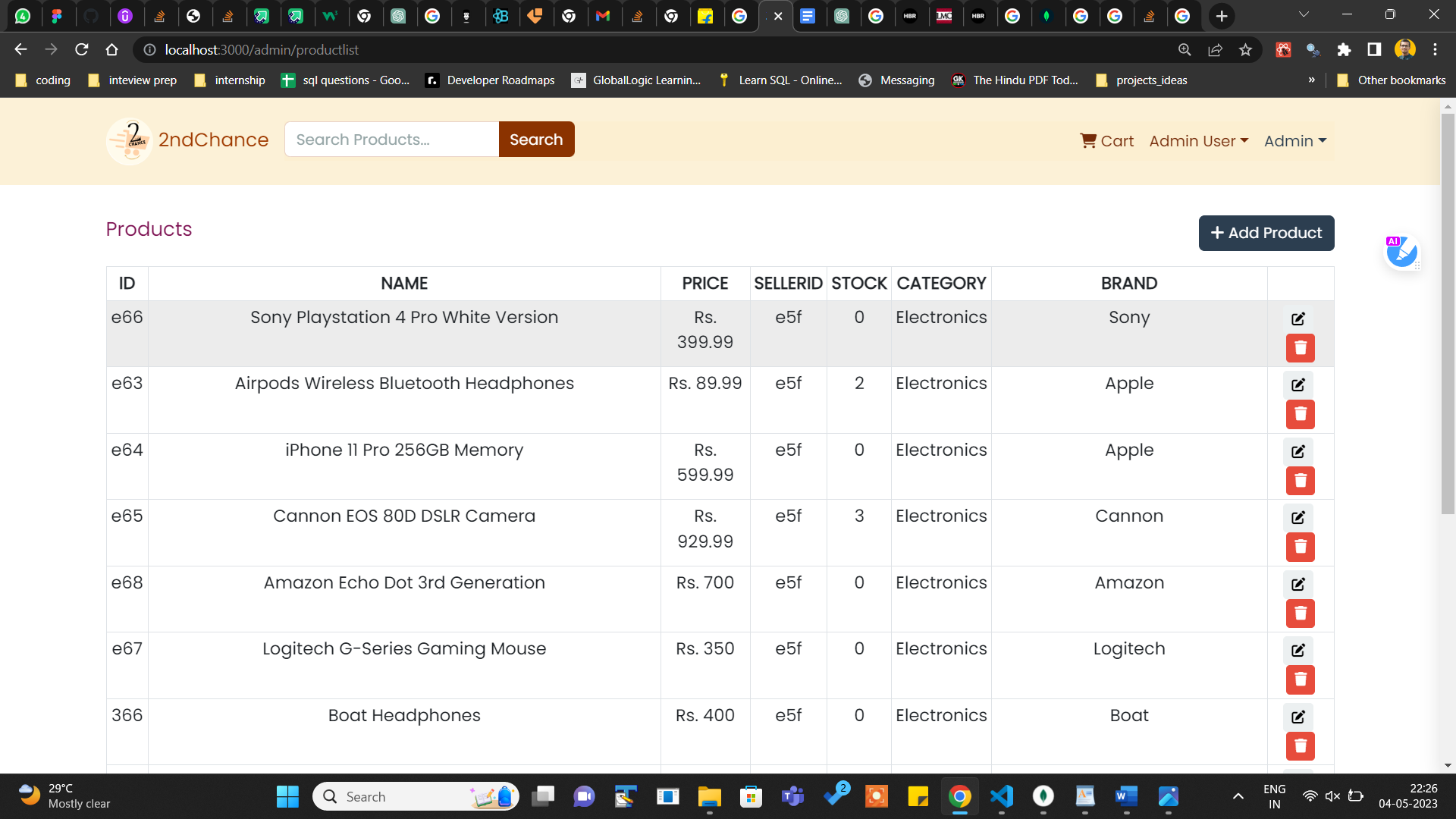
Task: Delete the Logitech G-Series Gaming Mouse
Action: coord(1300,679)
